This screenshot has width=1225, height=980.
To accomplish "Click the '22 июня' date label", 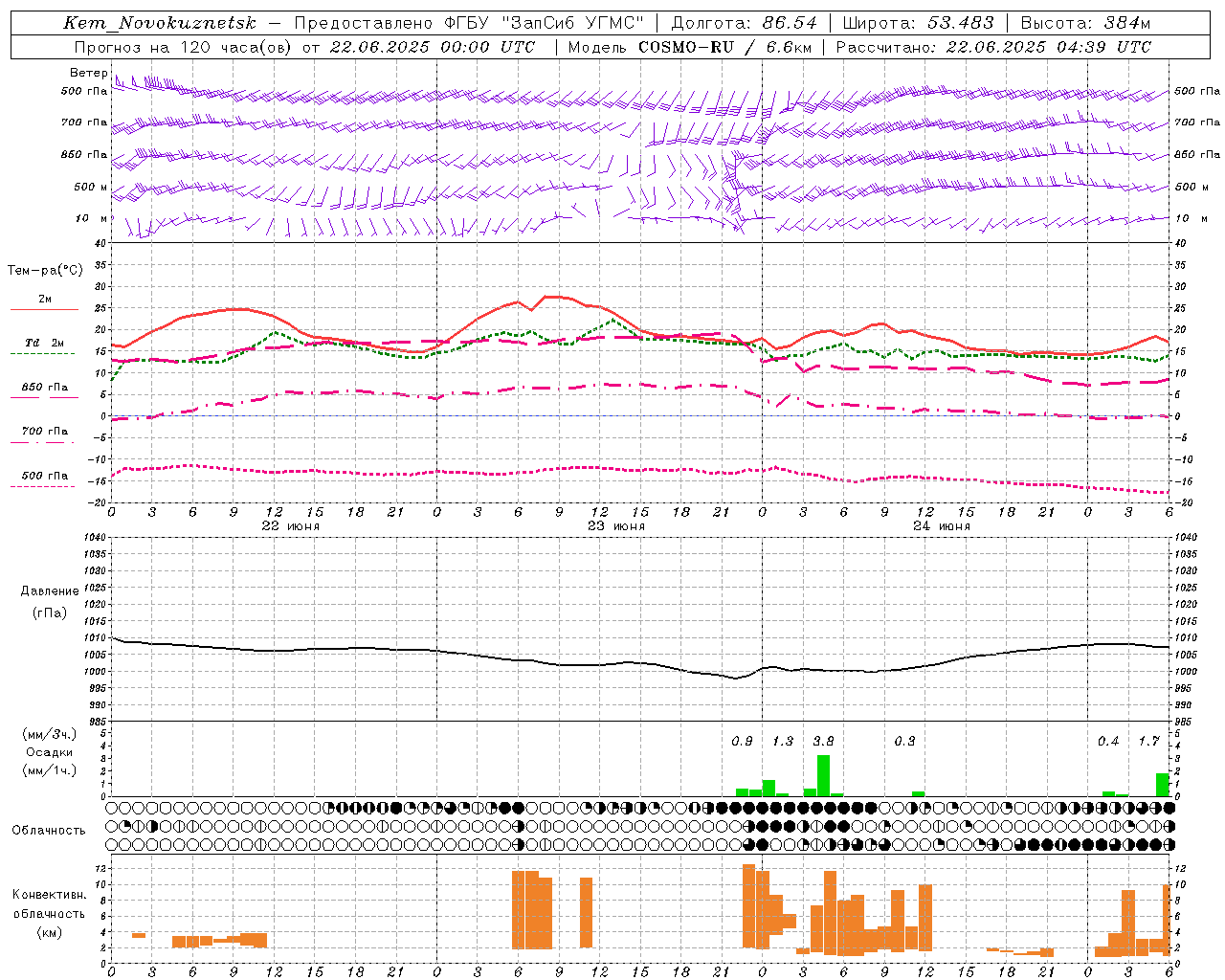I will [291, 526].
